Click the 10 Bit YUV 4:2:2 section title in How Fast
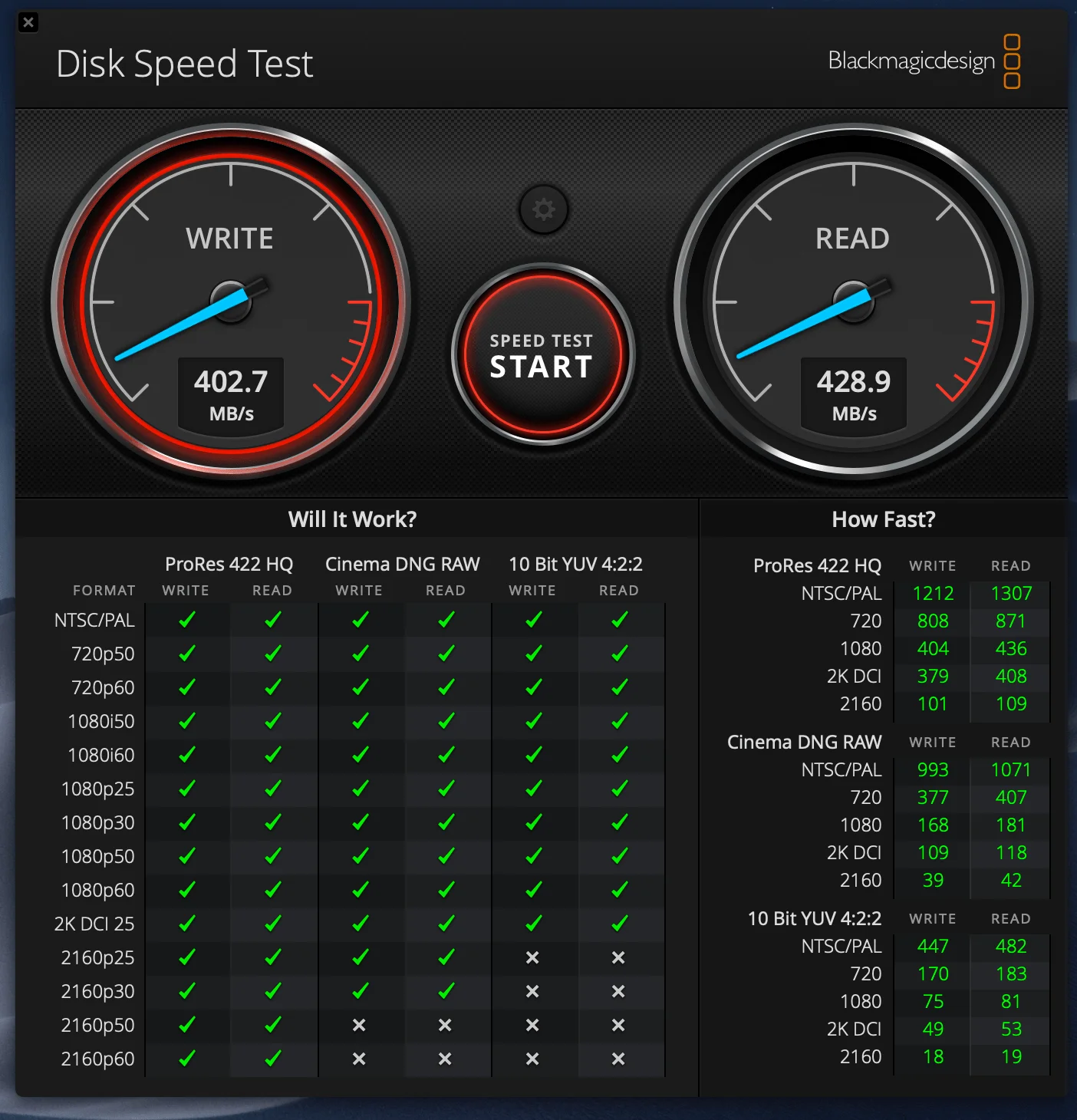 point(815,918)
